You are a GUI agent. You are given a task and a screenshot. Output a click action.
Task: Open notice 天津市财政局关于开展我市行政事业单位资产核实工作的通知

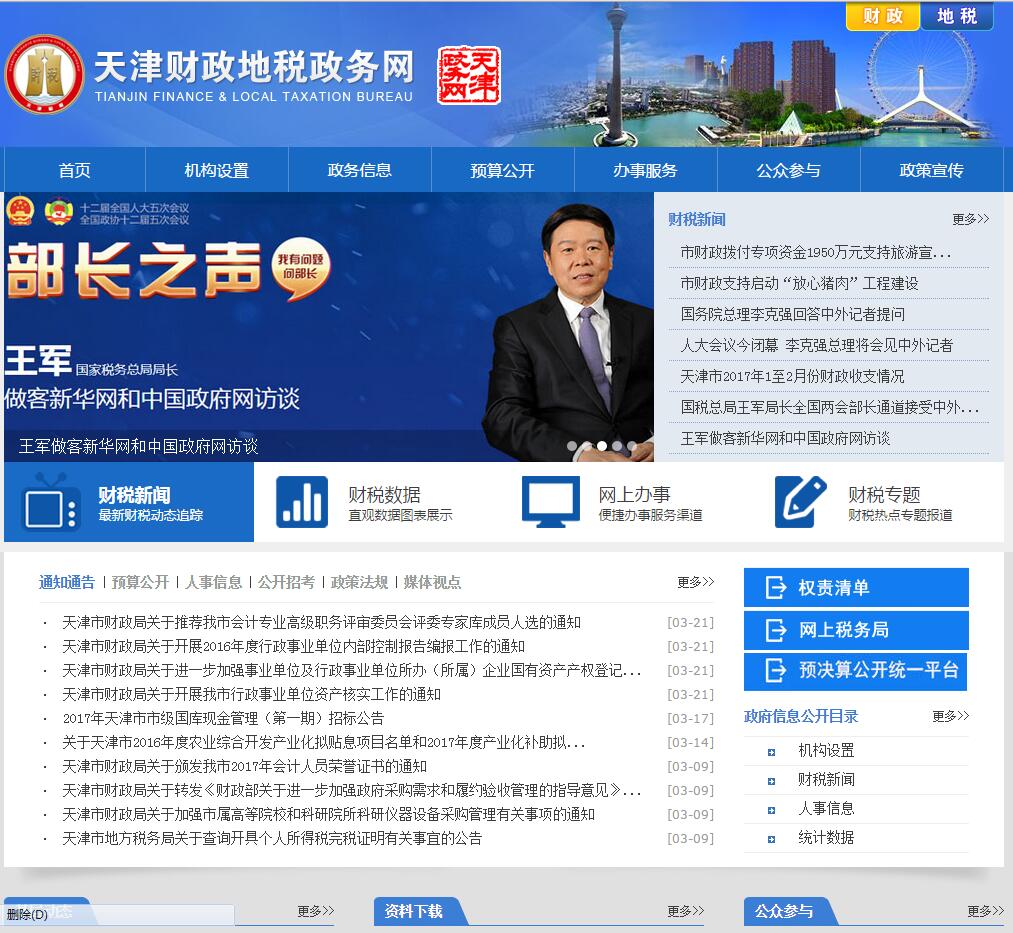point(251,695)
